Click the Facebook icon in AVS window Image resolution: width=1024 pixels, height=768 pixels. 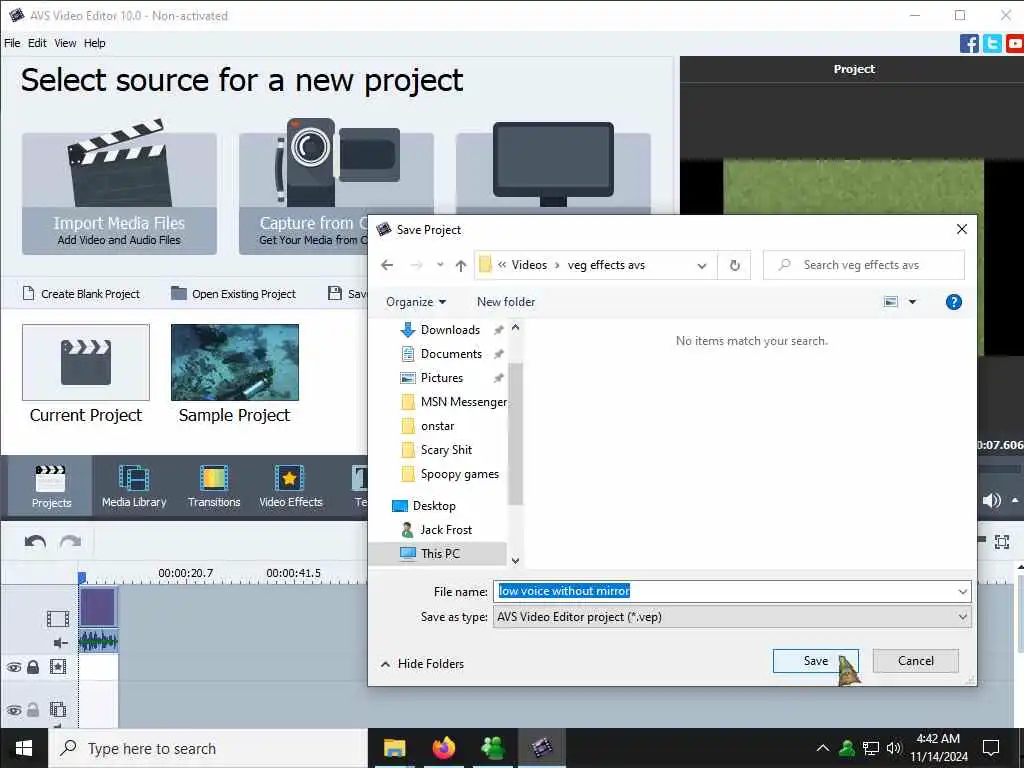969,44
